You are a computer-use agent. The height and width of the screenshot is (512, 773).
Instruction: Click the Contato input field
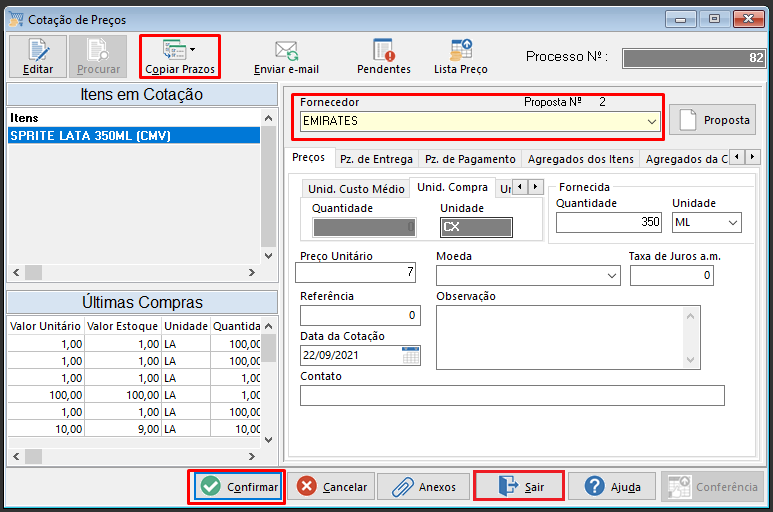tap(512, 396)
